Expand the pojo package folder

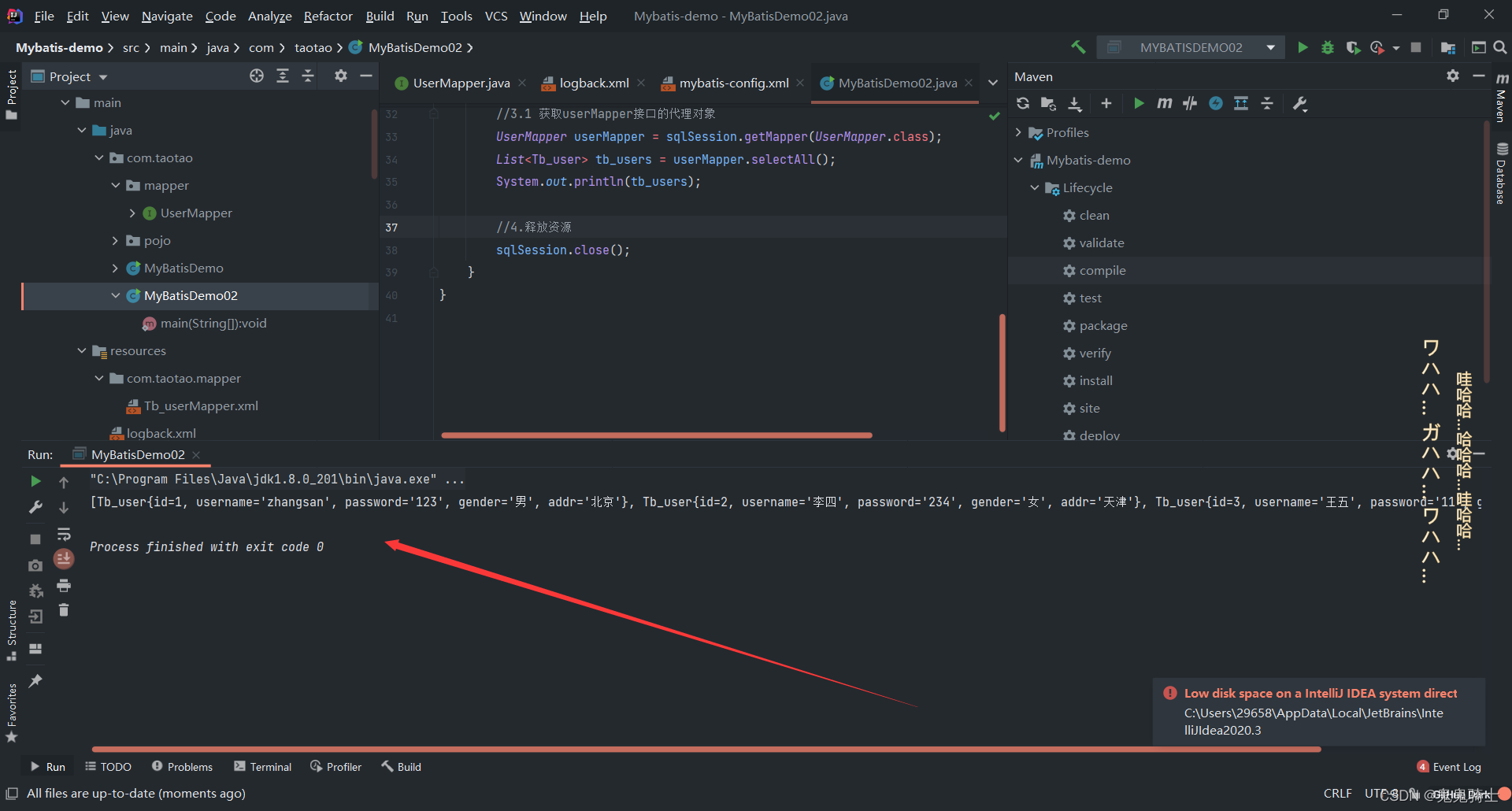coord(115,241)
